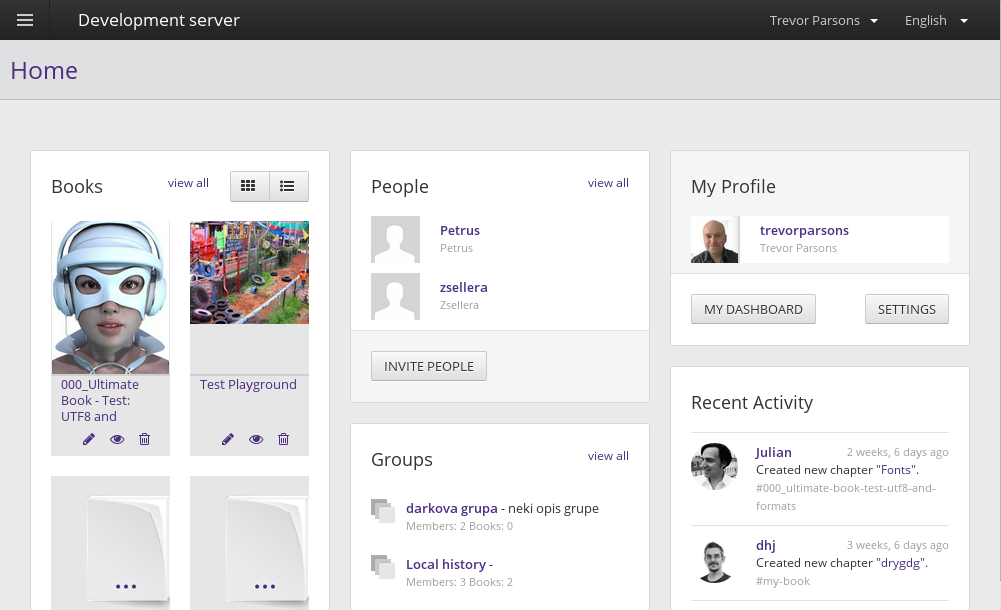View all groups
This screenshot has width=1001, height=610.
pos(608,456)
